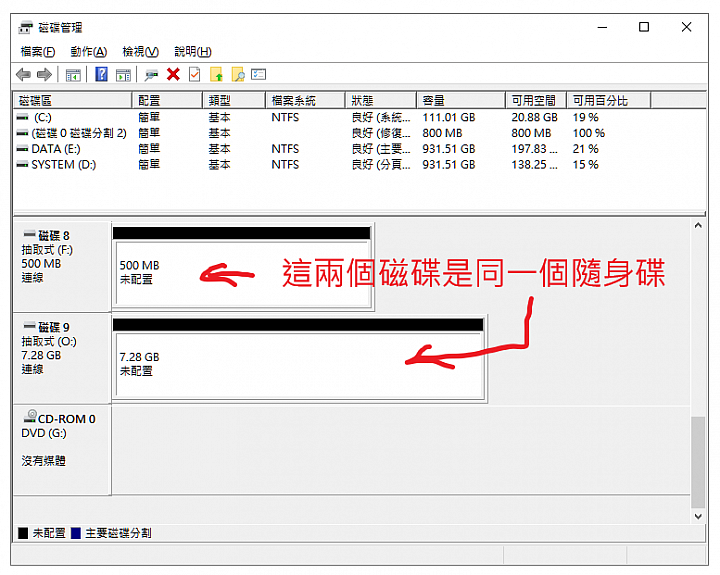
Task: Select the 磁碟 8 抽取式 (F:) disk label
Action: click(62, 266)
